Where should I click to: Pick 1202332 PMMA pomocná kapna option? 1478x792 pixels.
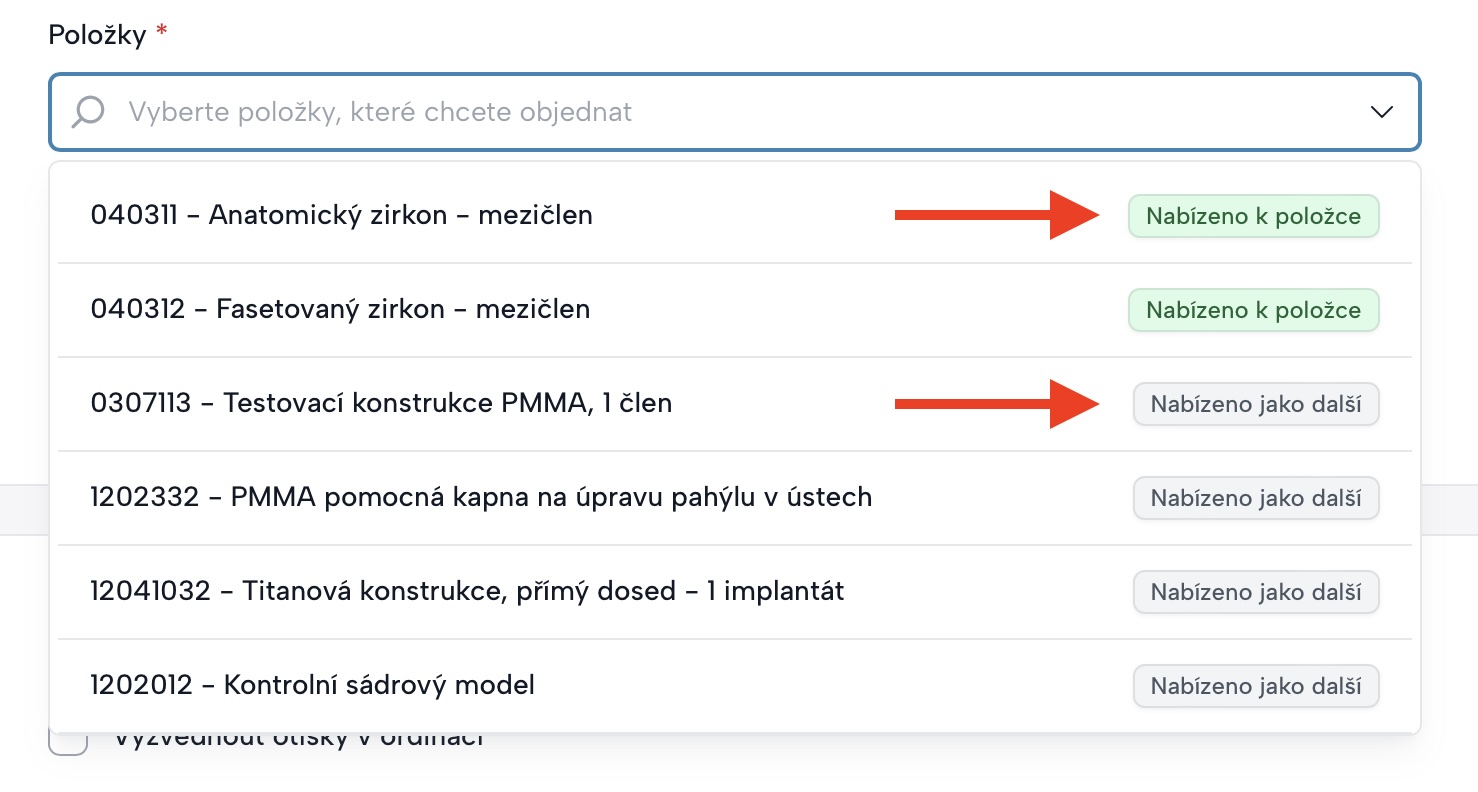481,497
